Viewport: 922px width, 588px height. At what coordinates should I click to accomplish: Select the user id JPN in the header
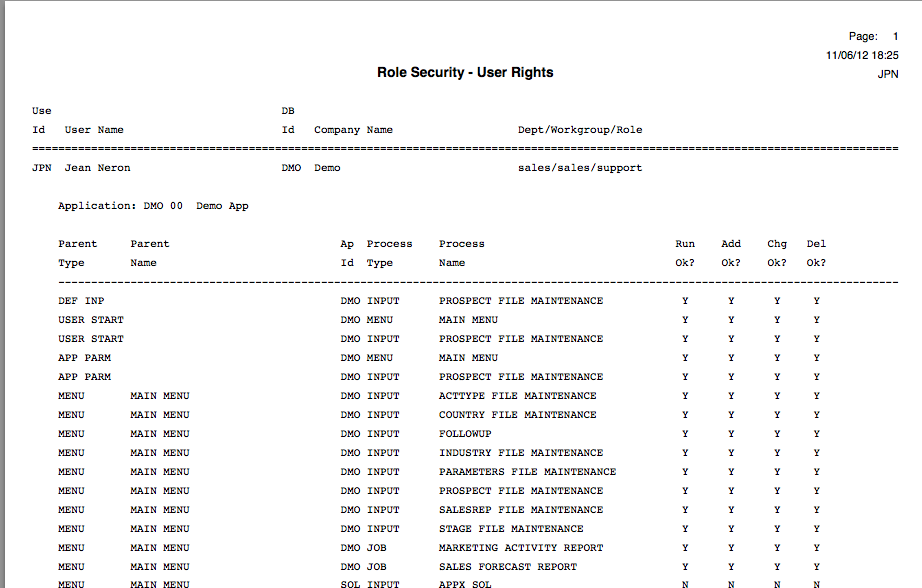(38, 167)
